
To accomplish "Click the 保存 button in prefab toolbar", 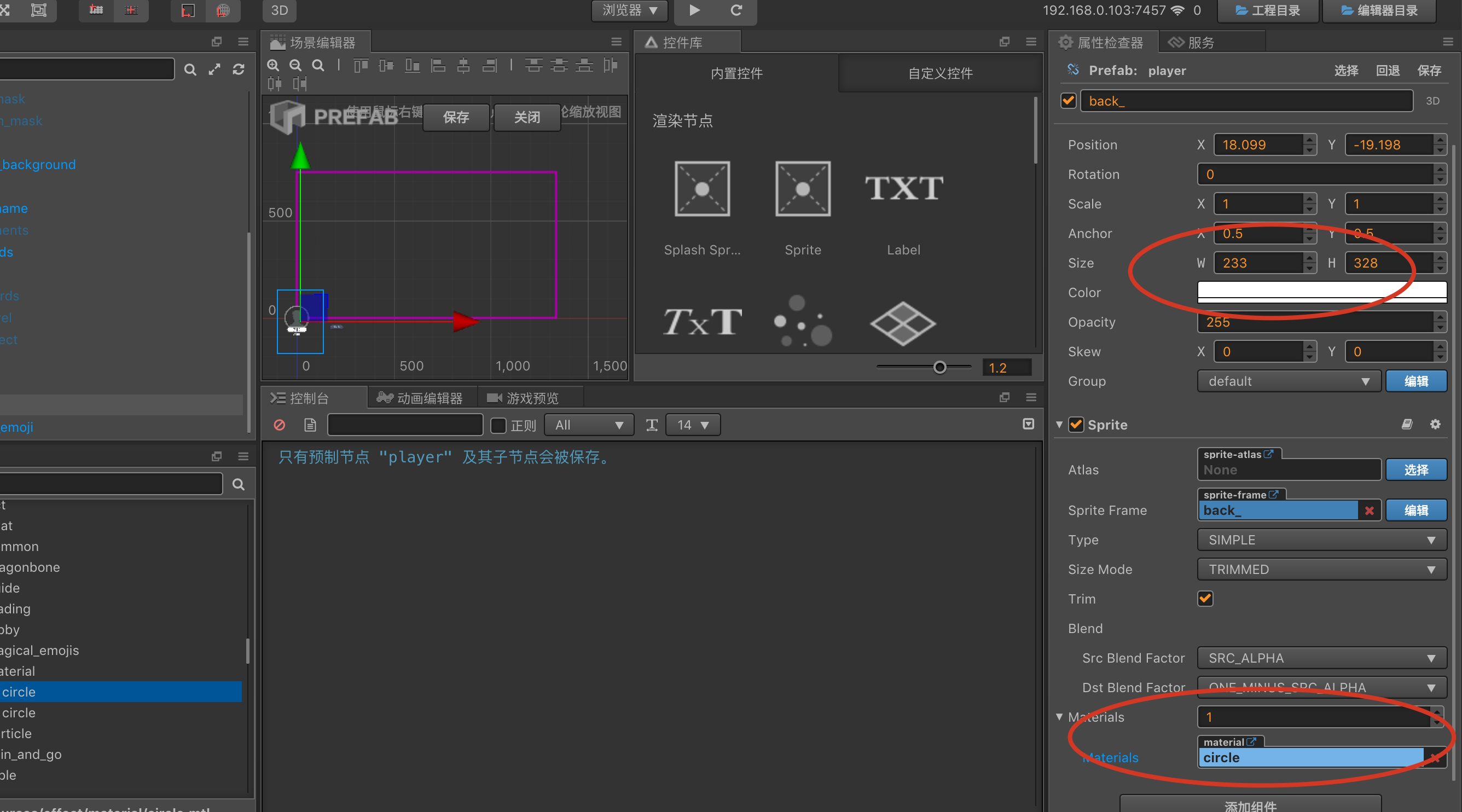I will [456, 118].
